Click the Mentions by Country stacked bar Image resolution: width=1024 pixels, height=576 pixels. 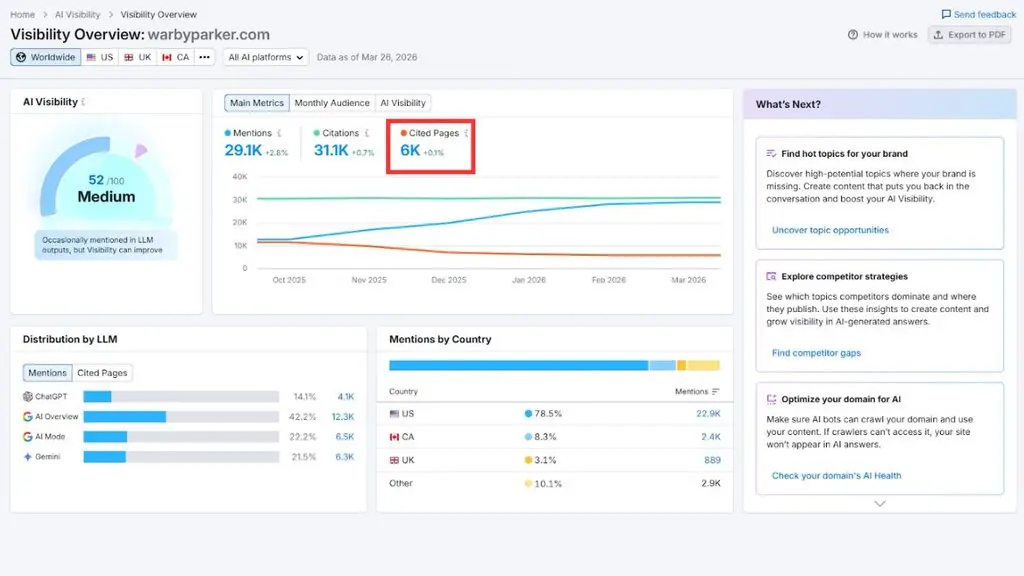click(554, 365)
